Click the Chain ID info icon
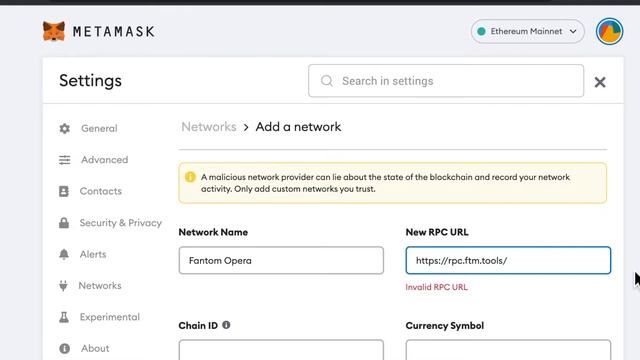Viewport: 640px width, 360px height. 226,325
